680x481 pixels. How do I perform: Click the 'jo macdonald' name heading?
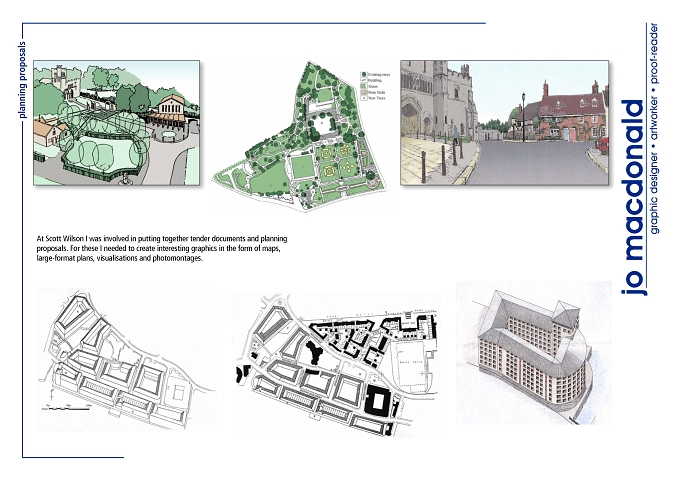coord(634,197)
